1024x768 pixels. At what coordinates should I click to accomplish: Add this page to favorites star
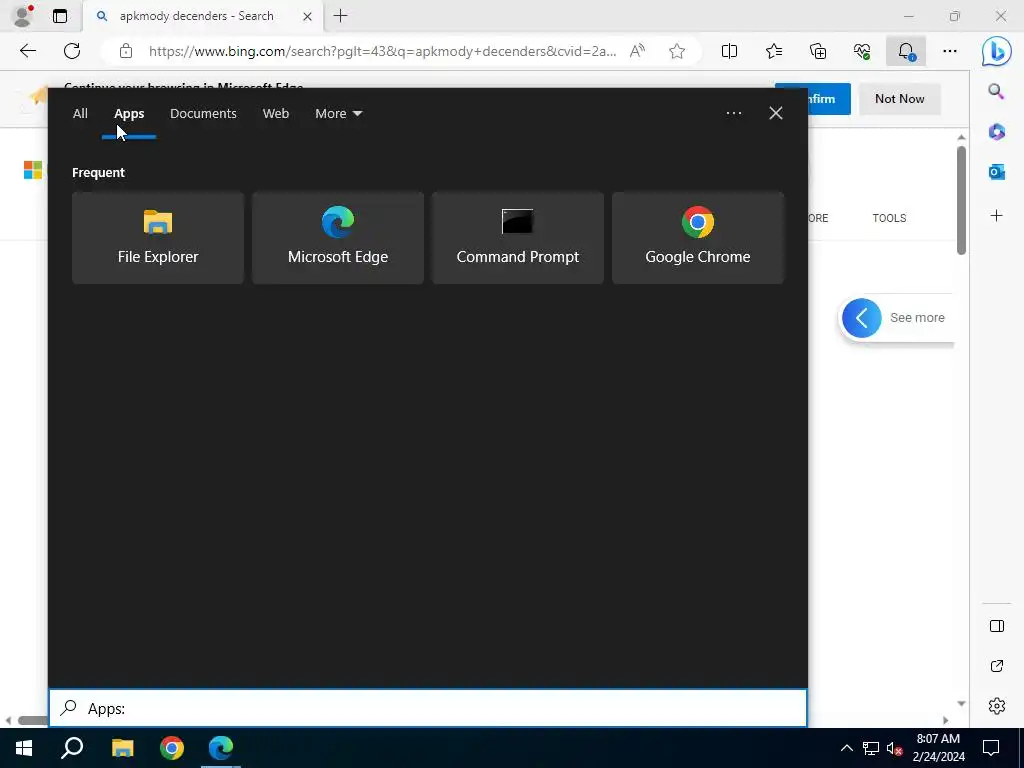point(677,51)
